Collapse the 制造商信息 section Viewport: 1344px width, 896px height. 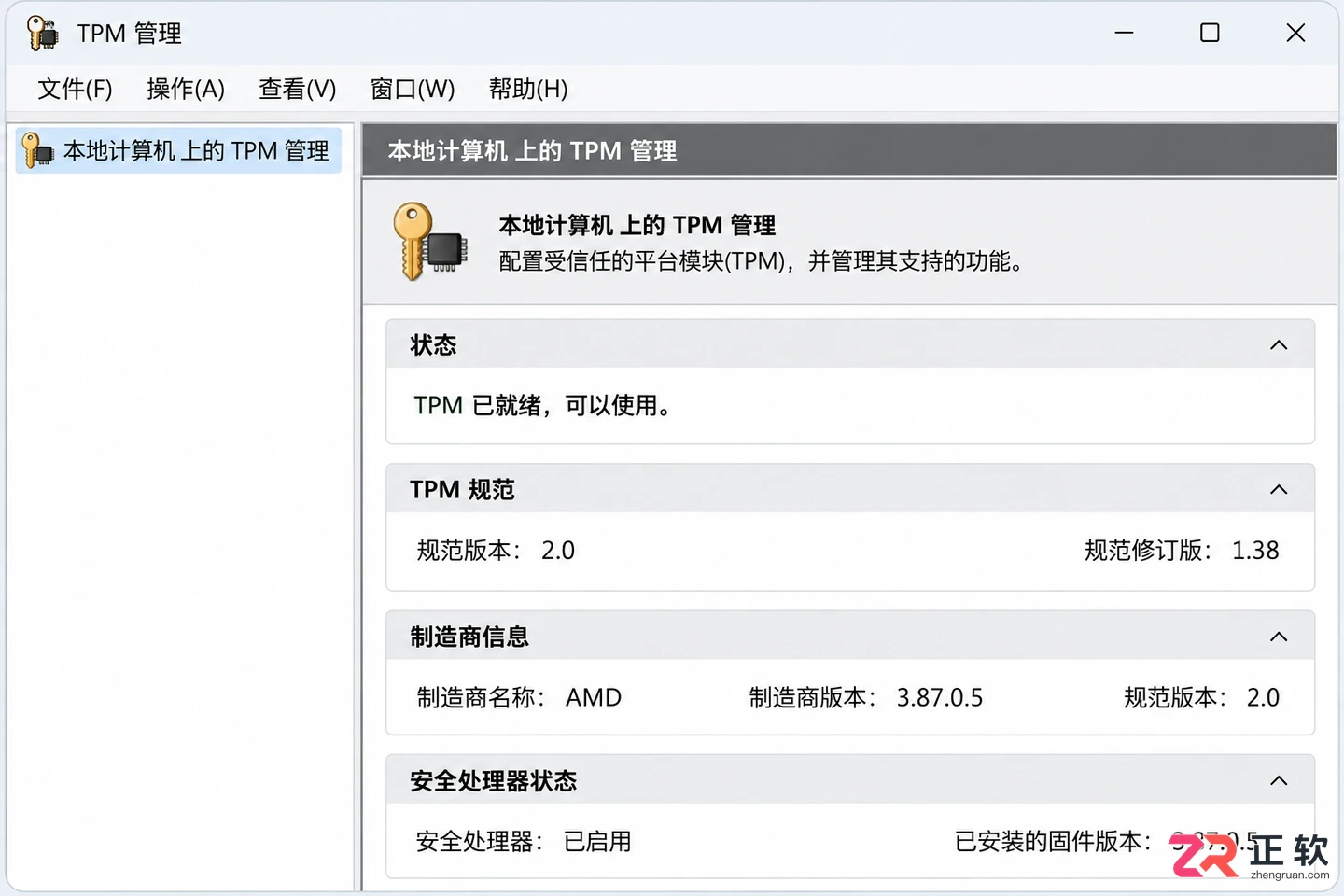(1279, 637)
